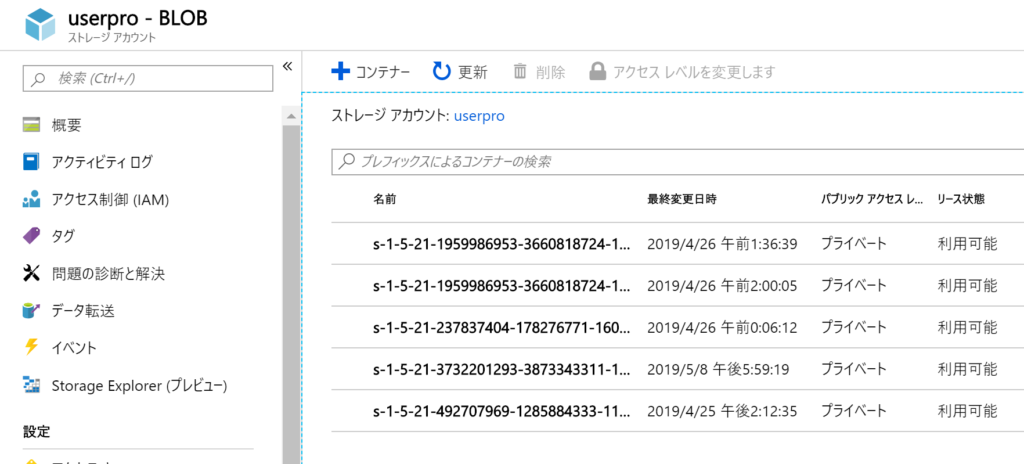
Task: Click the sidebar scrollbar up arrow
Action: [290, 115]
